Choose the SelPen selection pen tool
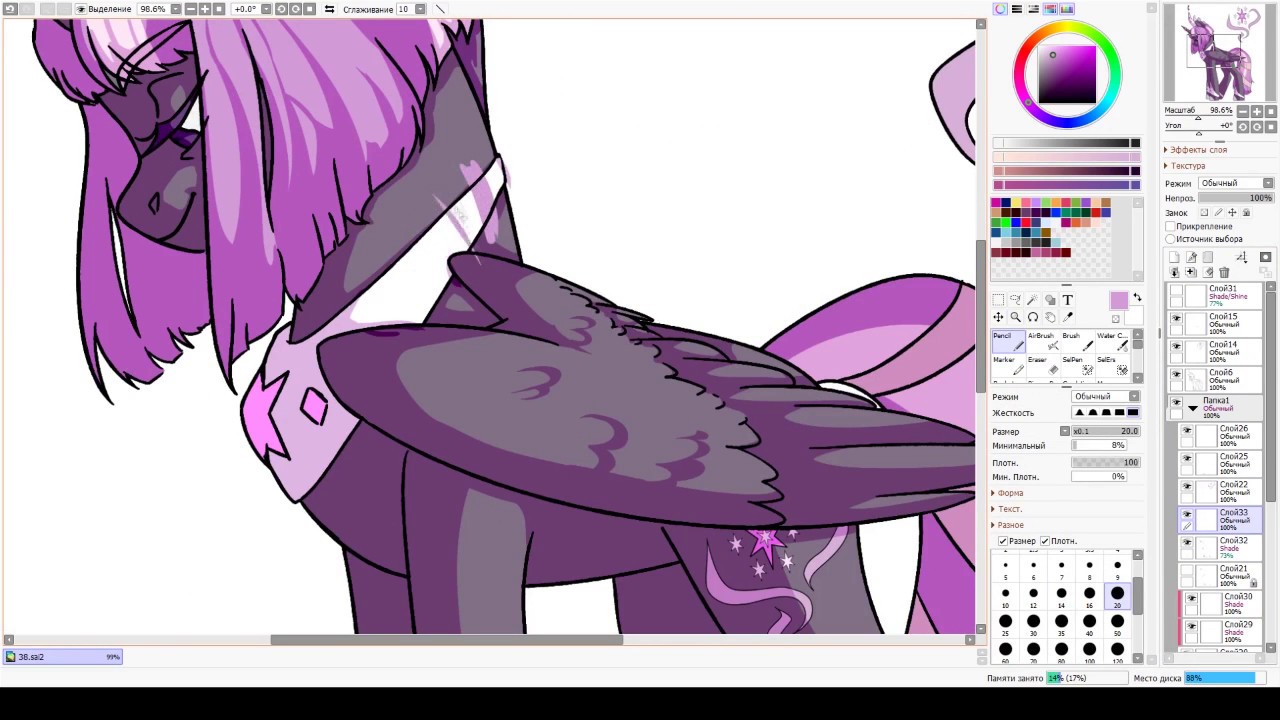 pos(1077,365)
